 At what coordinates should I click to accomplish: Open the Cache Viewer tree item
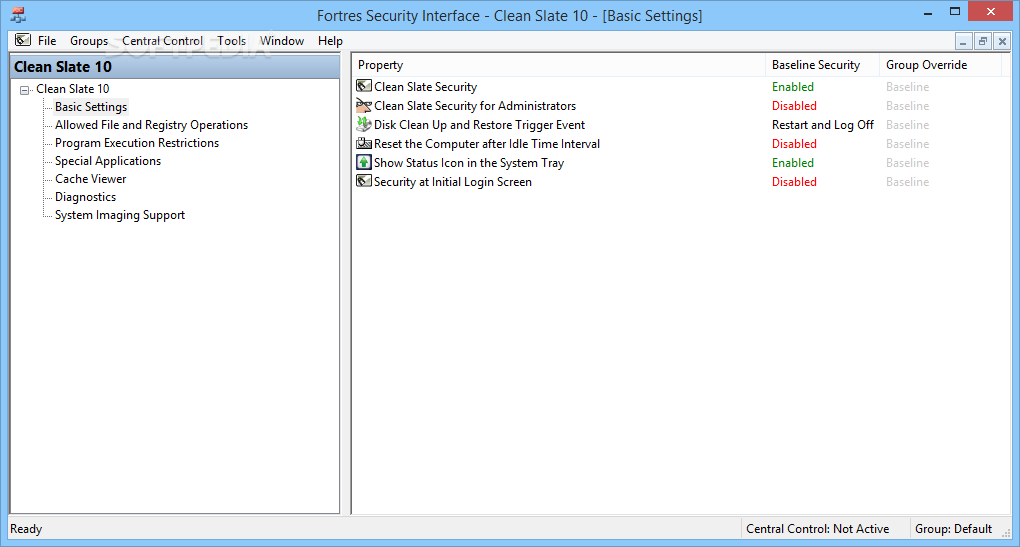[x=90, y=179]
